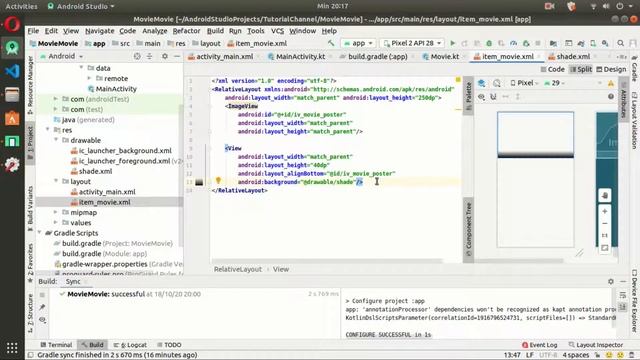Switch editor to Split view
Viewport: 640px width, 360px height.
pyautogui.click(x=580, y=69)
